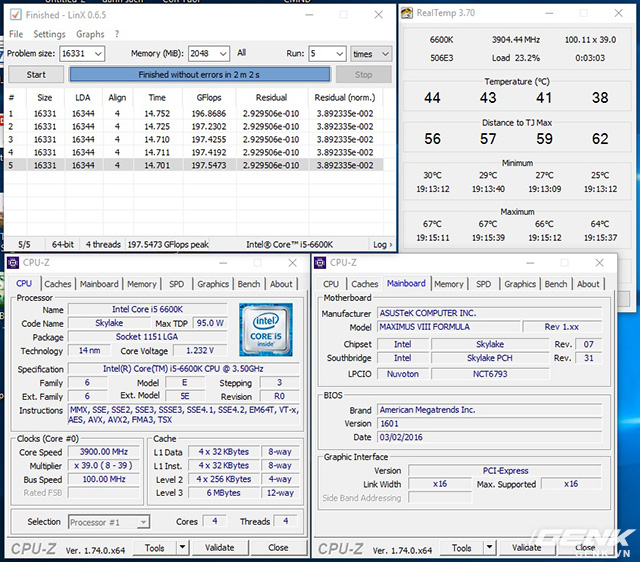The width and height of the screenshot is (640, 562).
Task: Click Validate button in right CPU-Z
Action: [527, 548]
